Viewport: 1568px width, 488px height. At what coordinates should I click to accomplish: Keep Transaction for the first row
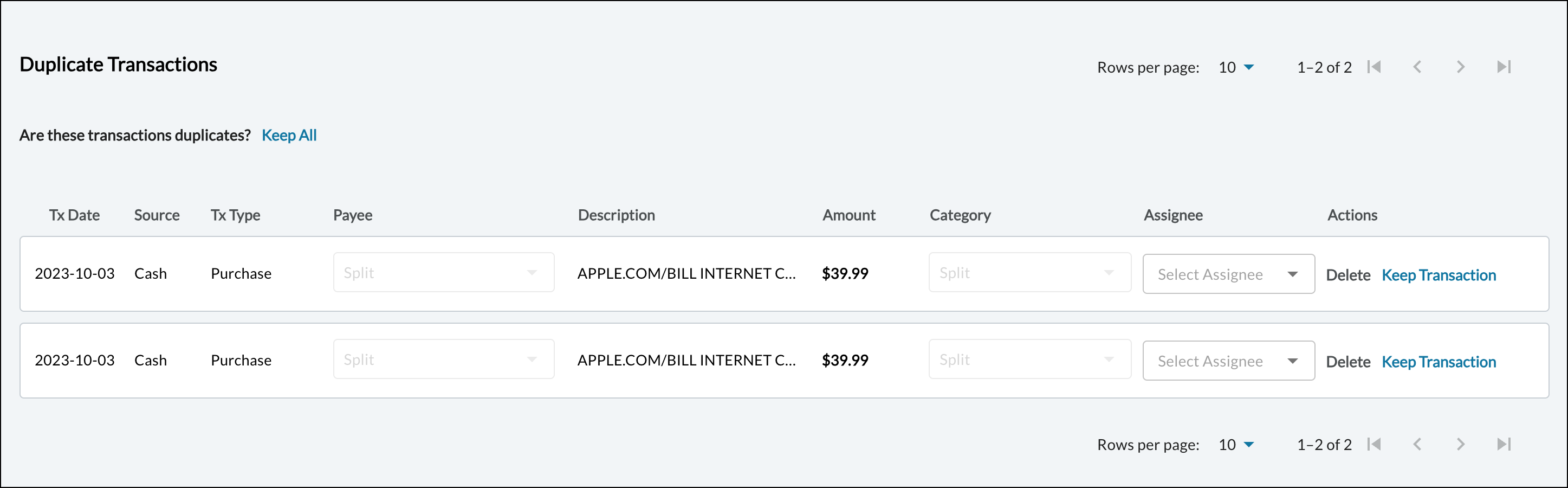[1439, 275]
